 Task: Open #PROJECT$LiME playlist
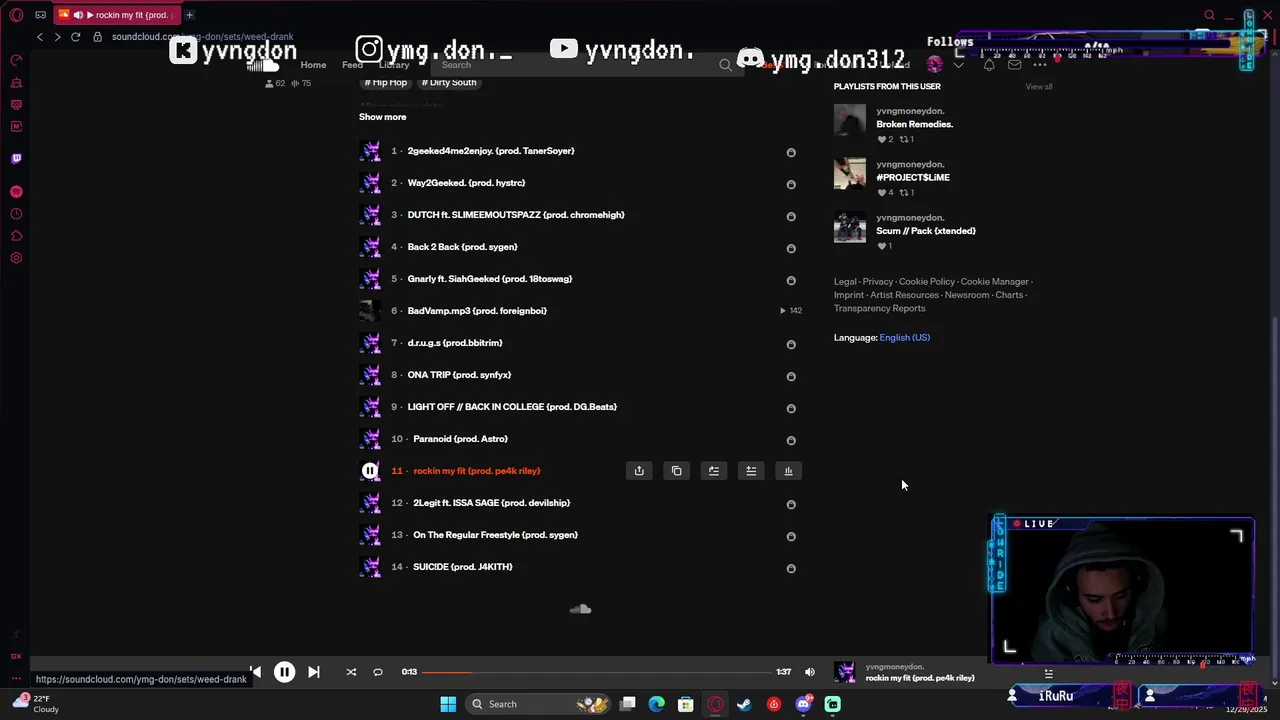click(x=913, y=177)
